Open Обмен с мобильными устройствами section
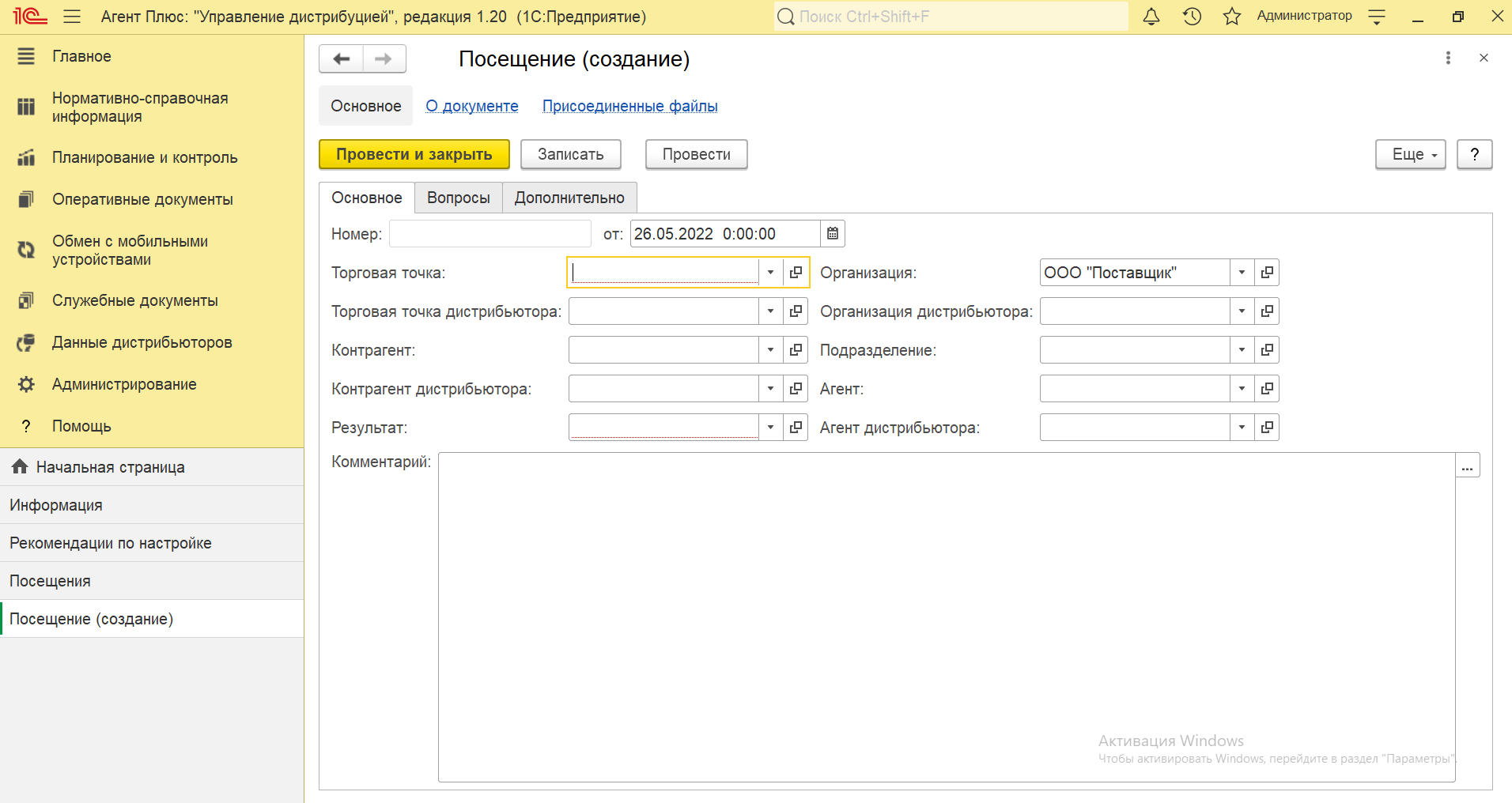This screenshot has width=1512, height=803. click(152, 250)
